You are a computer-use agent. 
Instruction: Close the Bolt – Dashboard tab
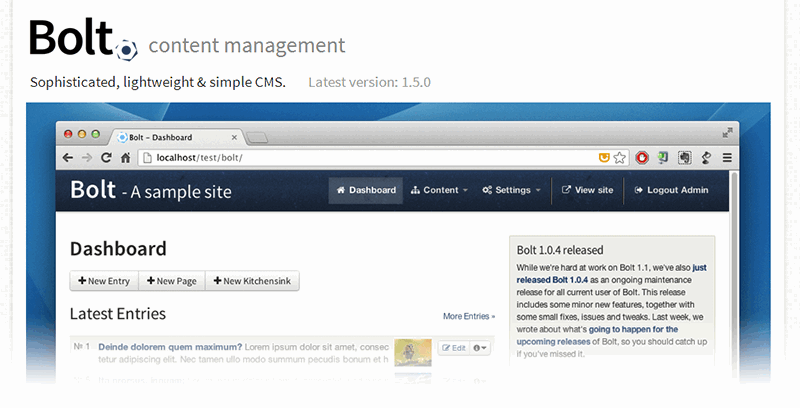point(234,137)
